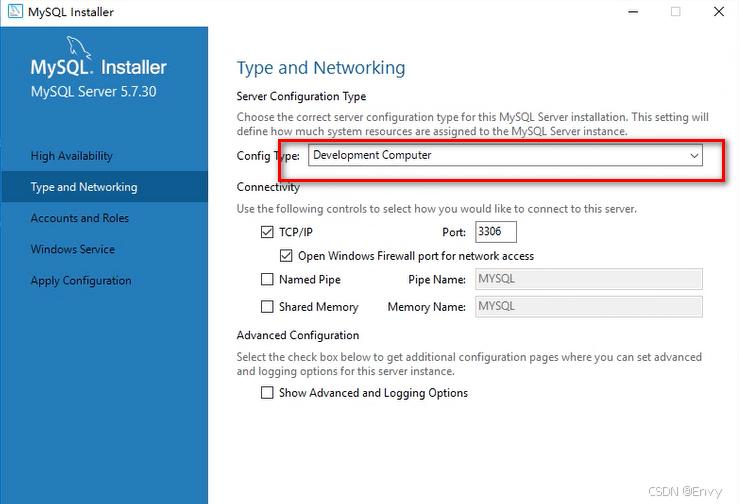741x504 pixels.
Task: Click the MySQL Server 5.7.30 text
Action: pos(94,91)
